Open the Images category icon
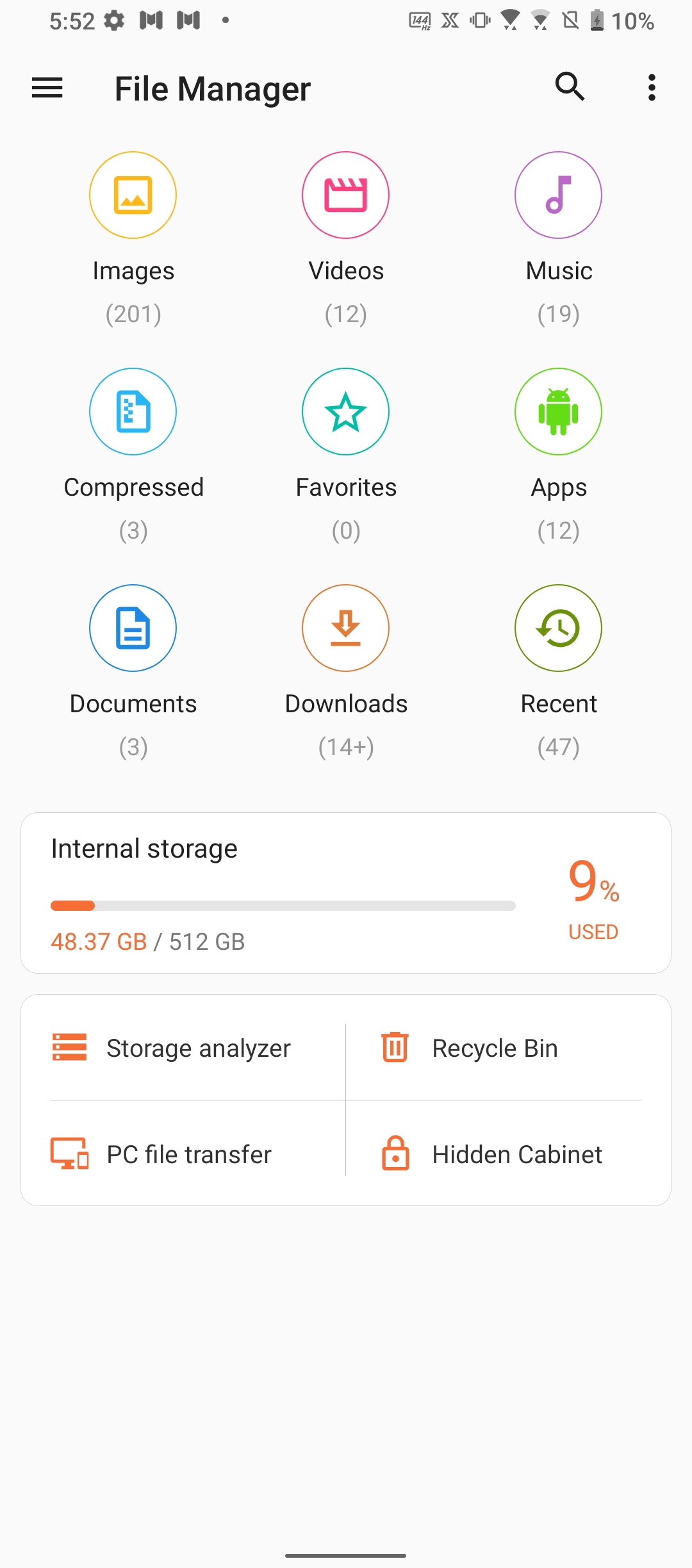The width and height of the screenshot is (692, 1568). 133,195
